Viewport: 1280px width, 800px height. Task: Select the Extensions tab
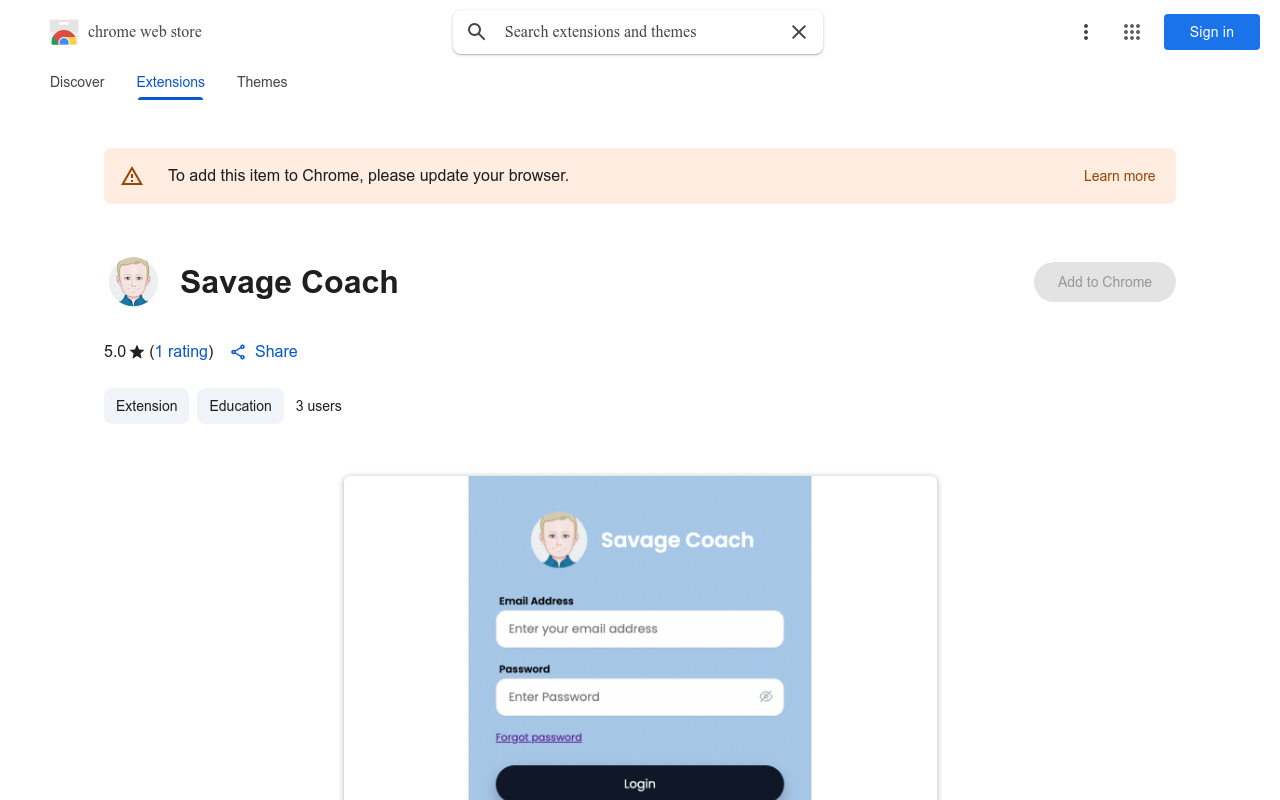[171, 82]
